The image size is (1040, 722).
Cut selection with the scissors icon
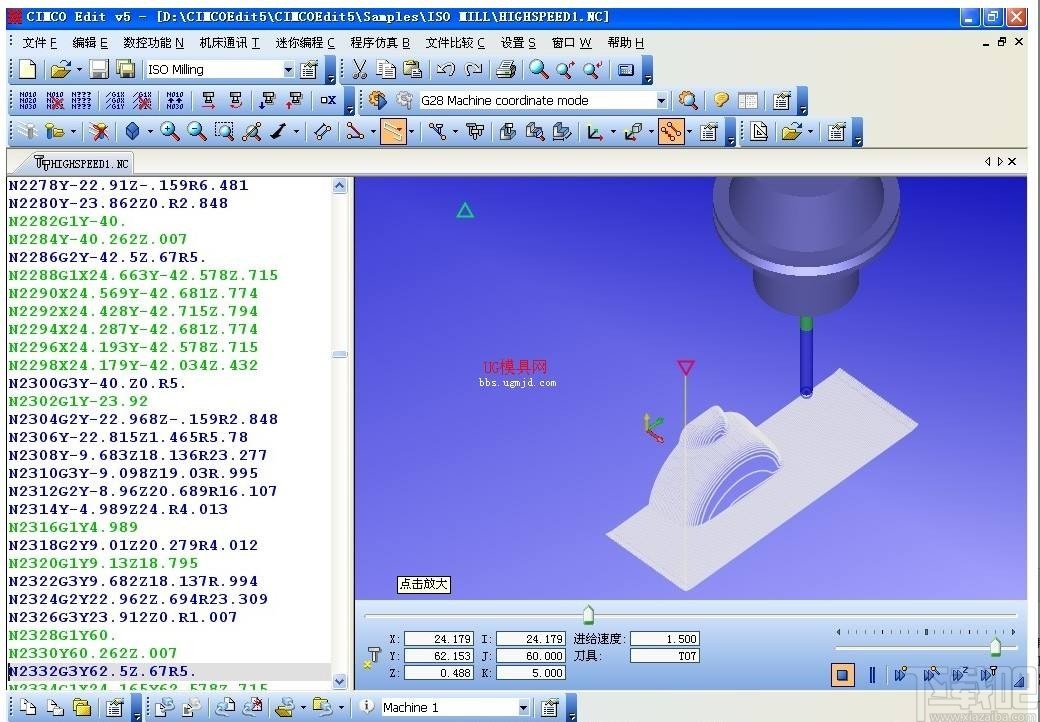pos(359,69)
